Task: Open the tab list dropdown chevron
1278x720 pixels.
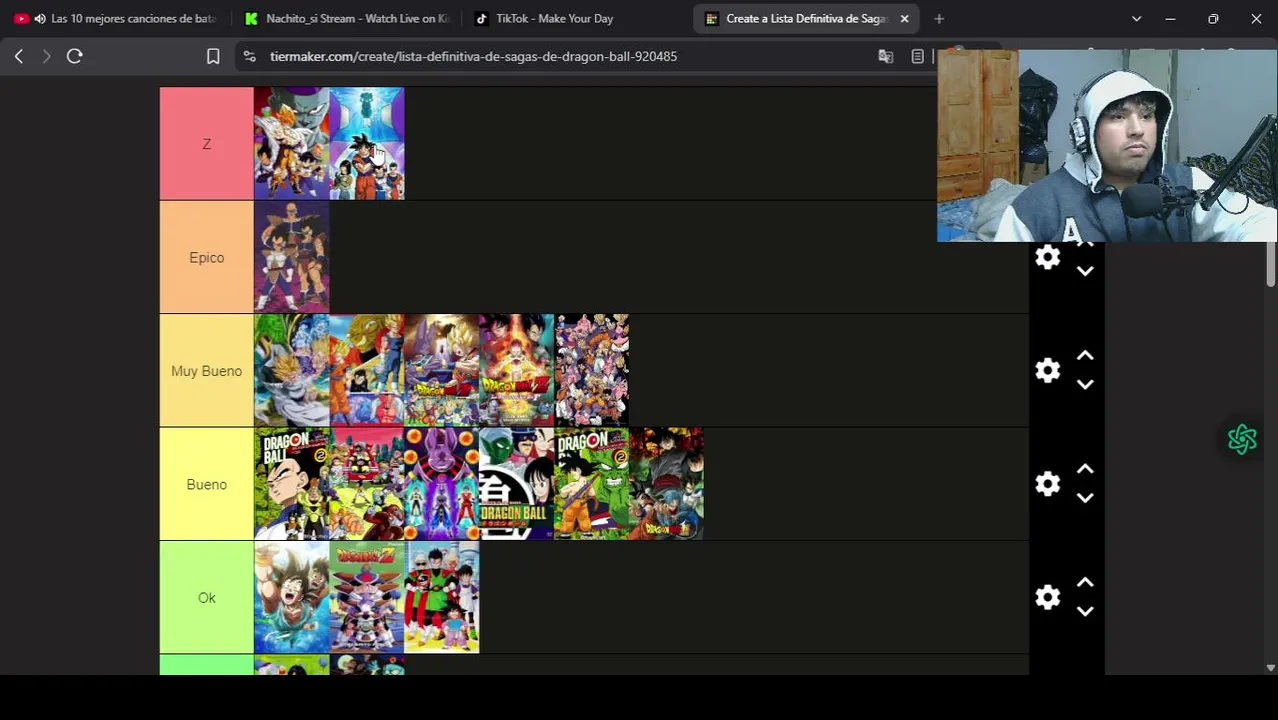Action: 1136,19
